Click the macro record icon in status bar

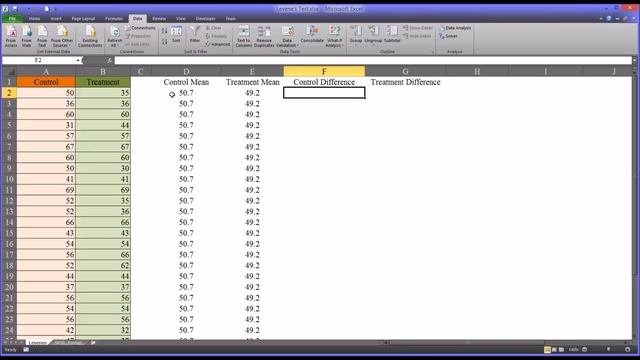[26, 350]
